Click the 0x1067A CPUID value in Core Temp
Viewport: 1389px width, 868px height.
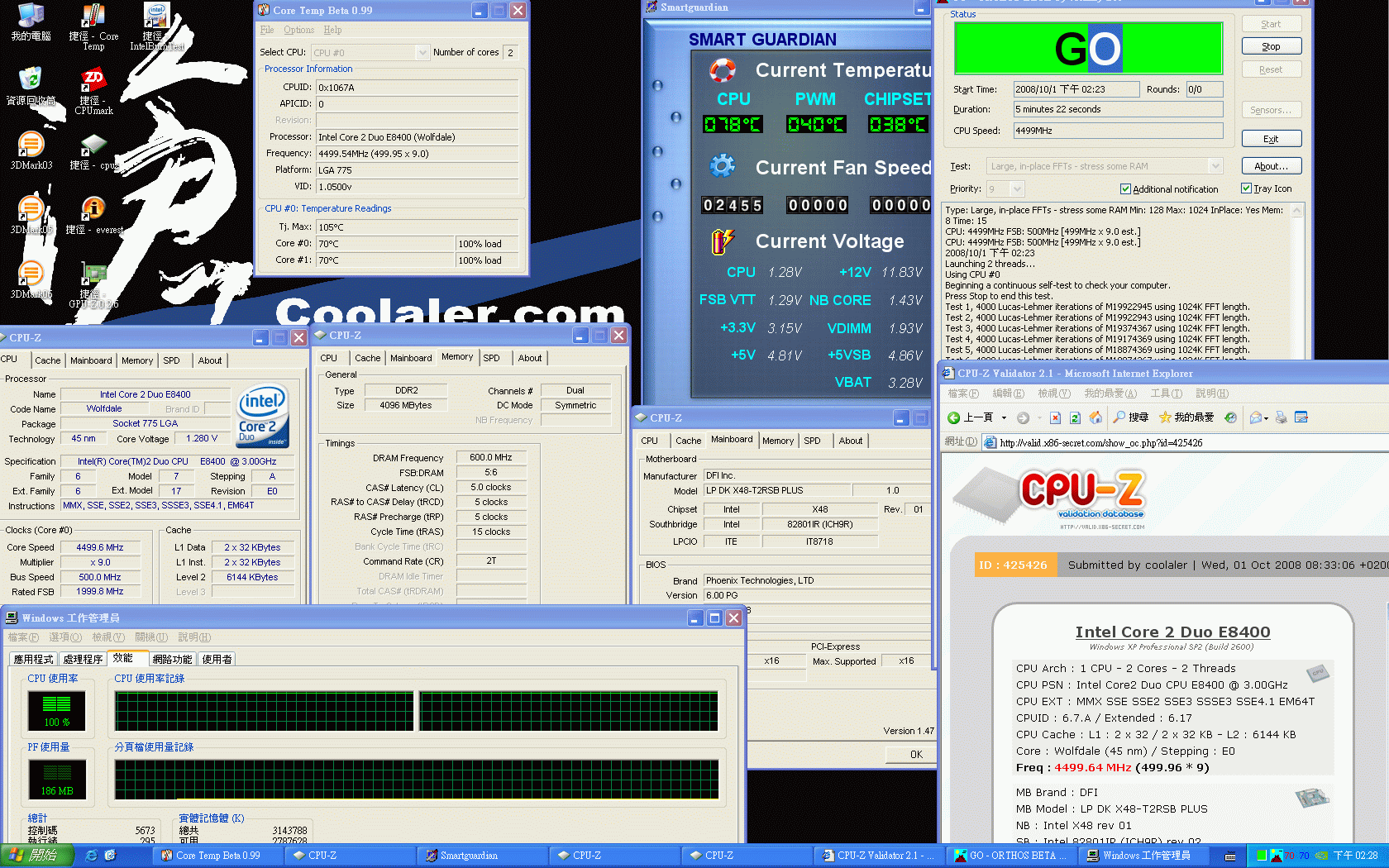point(417,88)
